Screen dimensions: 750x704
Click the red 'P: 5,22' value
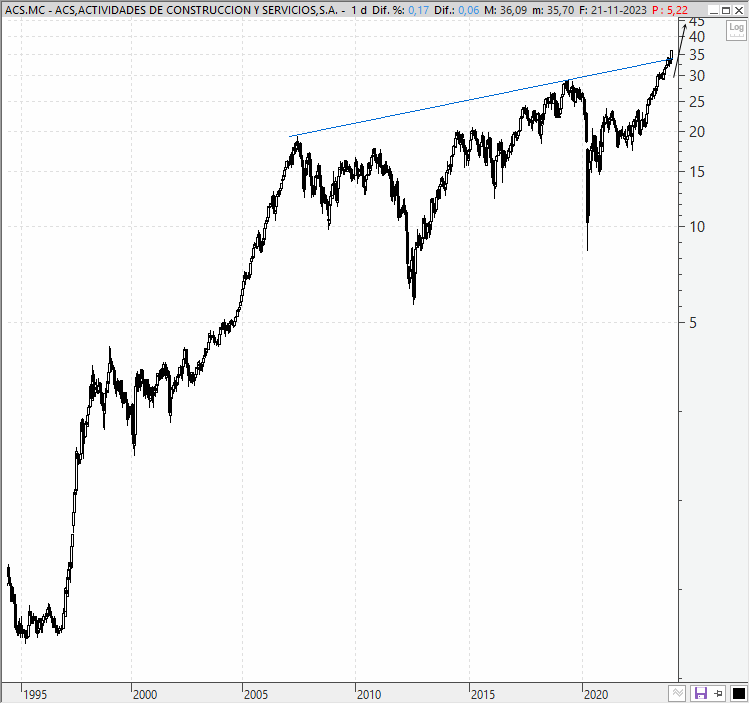point(670,10)
